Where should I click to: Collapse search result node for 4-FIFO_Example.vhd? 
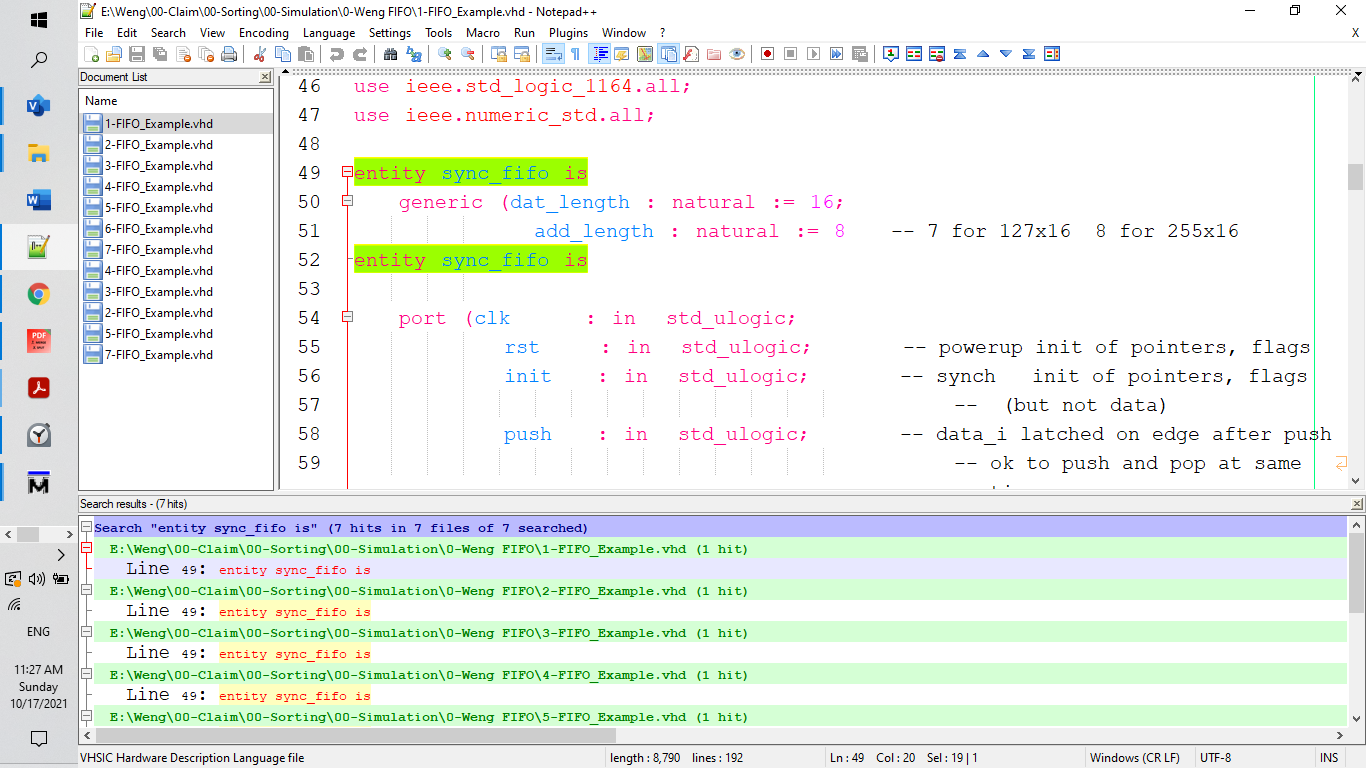[x=87, y=675]
